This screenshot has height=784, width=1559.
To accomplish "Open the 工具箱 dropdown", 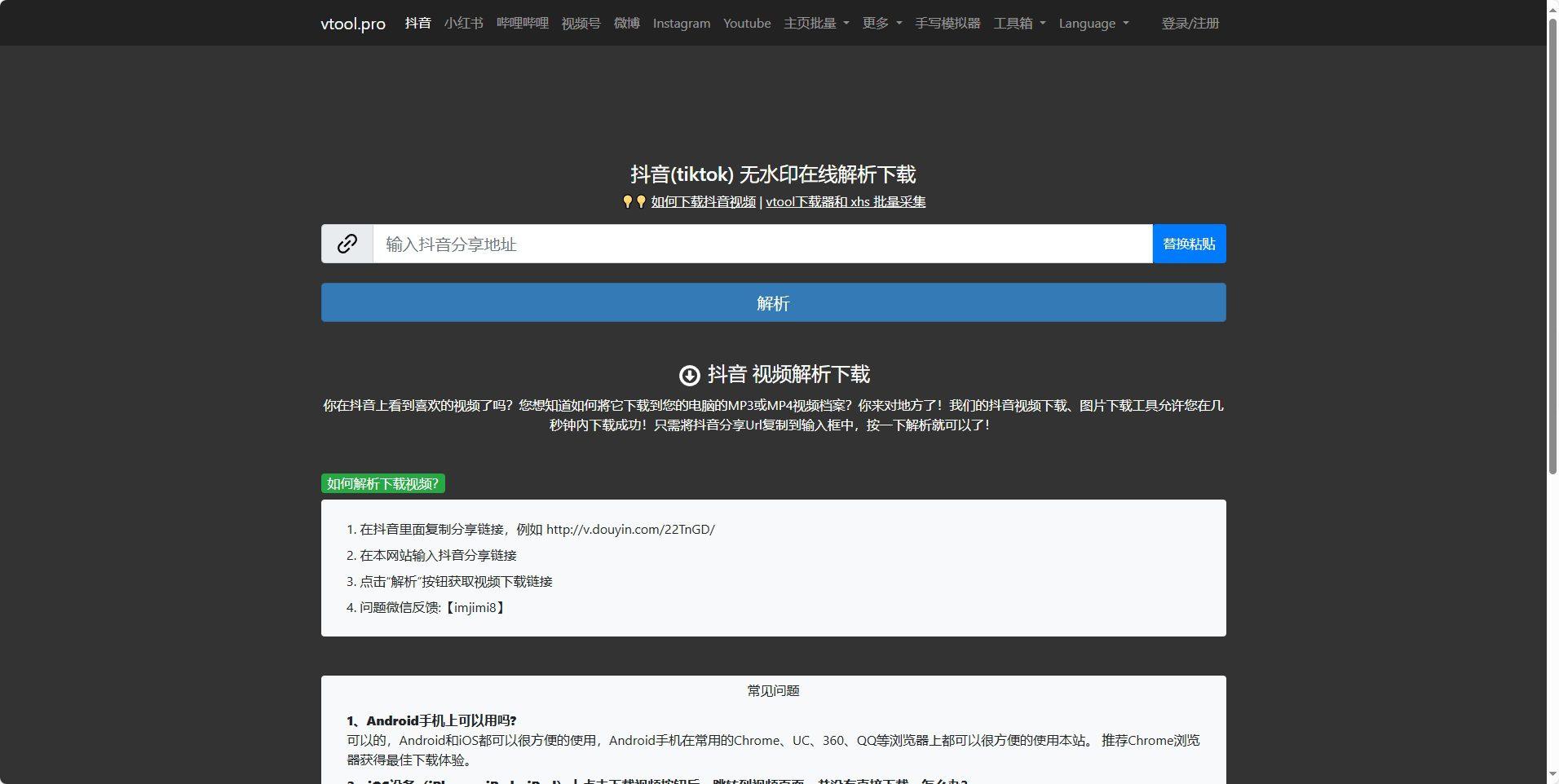I will [x=1020, y=23].
